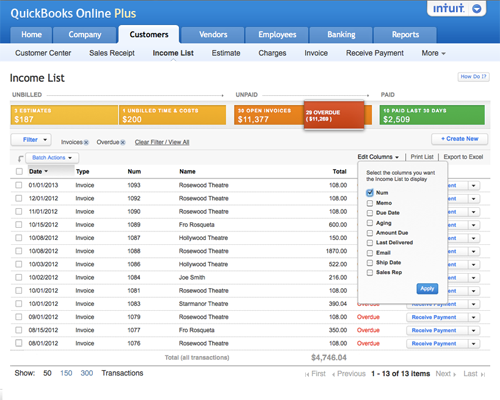This screenshot has height=400, width=500.
Task: Open Receive Payment in sub navigation
Action: point(375,53)
